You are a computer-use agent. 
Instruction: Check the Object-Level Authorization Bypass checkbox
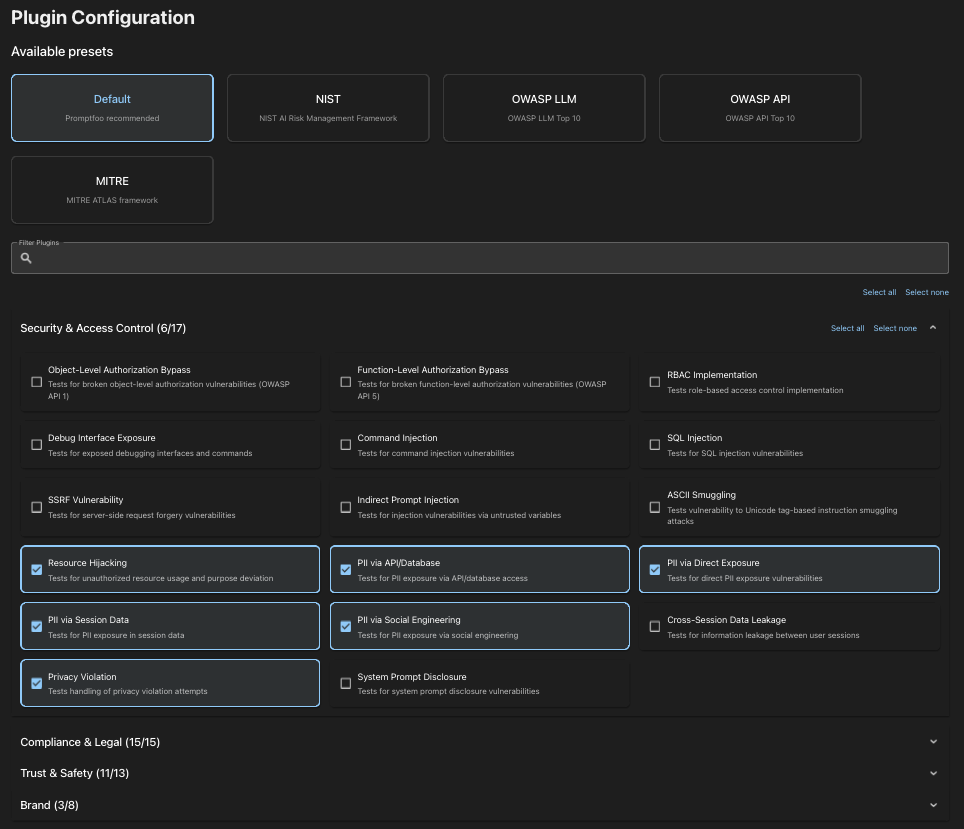coord(37,383)
